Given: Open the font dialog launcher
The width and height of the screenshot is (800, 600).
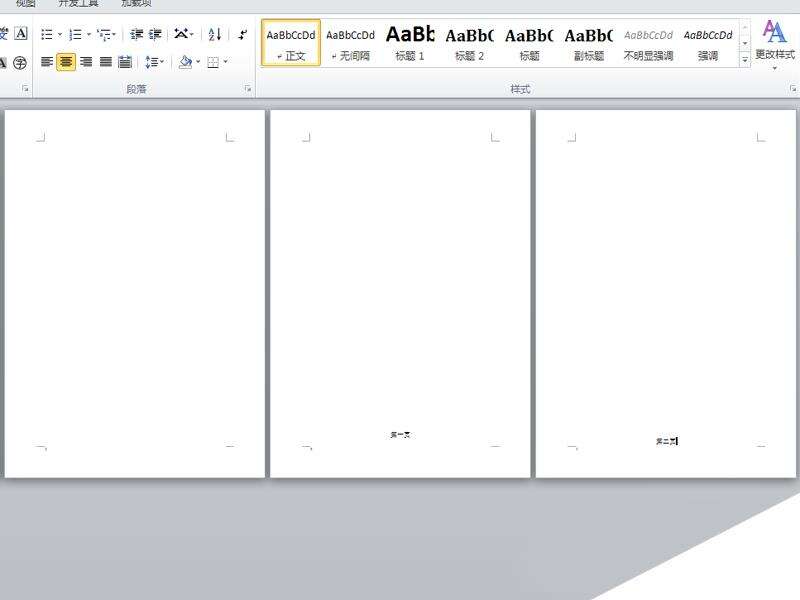Looking at the screenshot, I should 25,89.
